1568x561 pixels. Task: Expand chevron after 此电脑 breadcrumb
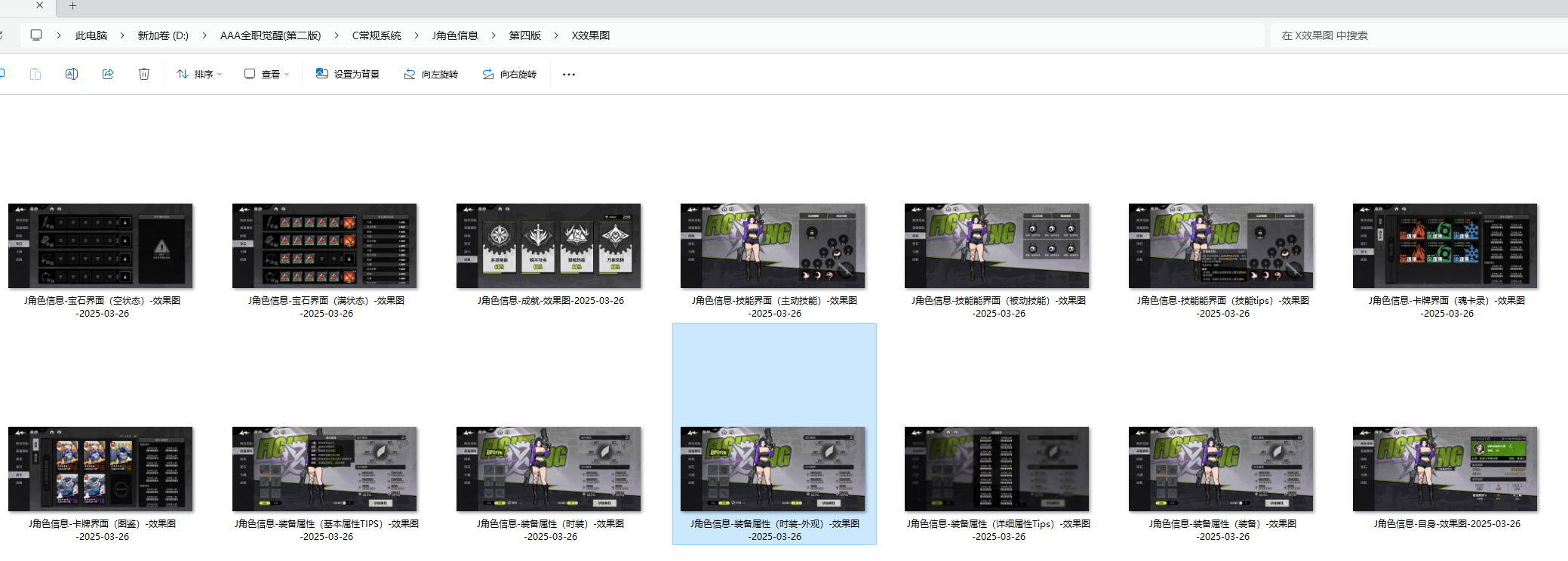tap(122, 35)
